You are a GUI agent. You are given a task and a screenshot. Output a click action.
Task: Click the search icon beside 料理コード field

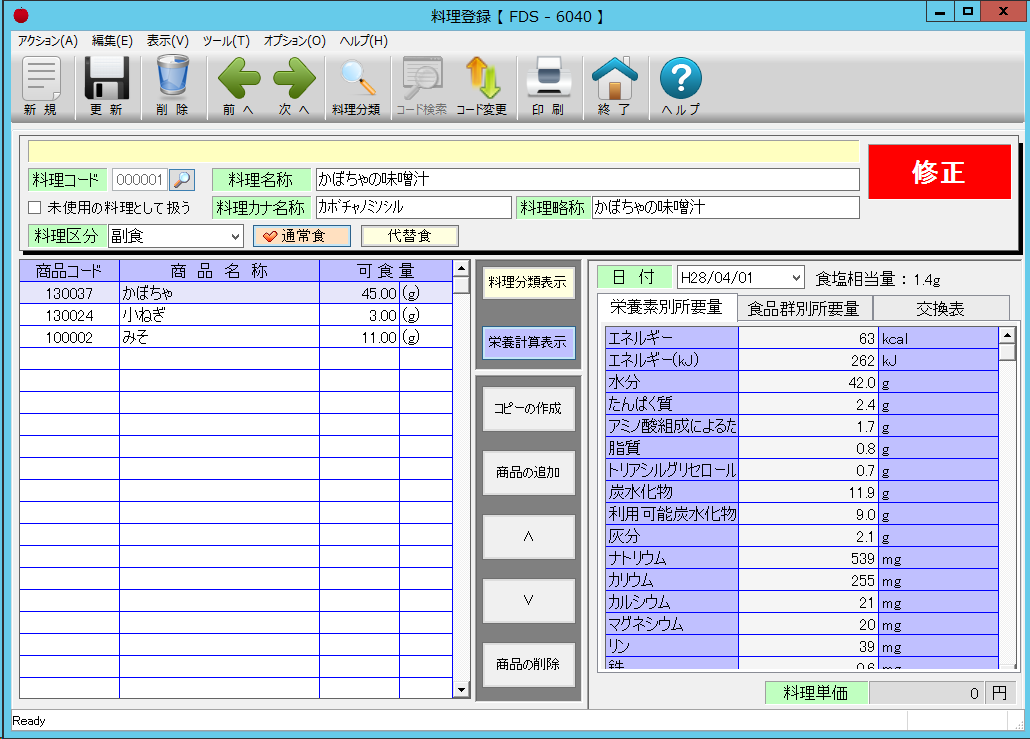point(182,180)
